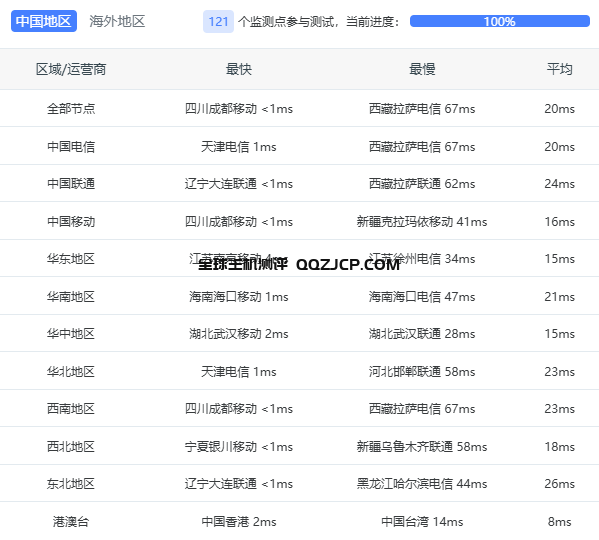Click 中国香港 2ms cell
599x540 pixels.
pos(239,522)
